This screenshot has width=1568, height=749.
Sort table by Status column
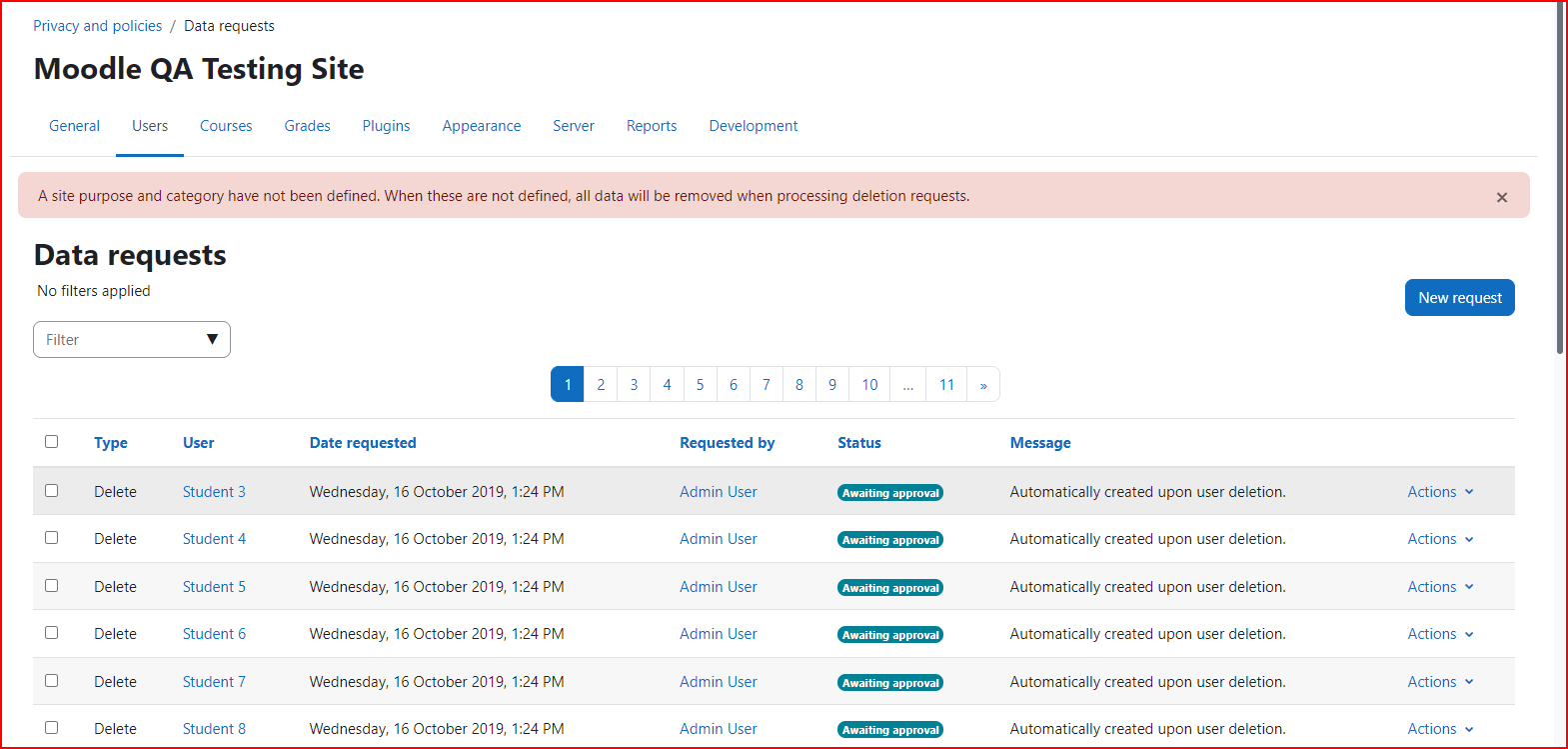pos(859,443)
